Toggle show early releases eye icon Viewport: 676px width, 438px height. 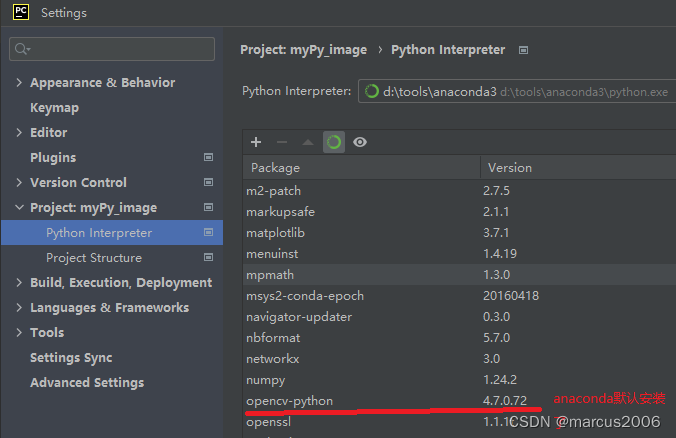360,143
